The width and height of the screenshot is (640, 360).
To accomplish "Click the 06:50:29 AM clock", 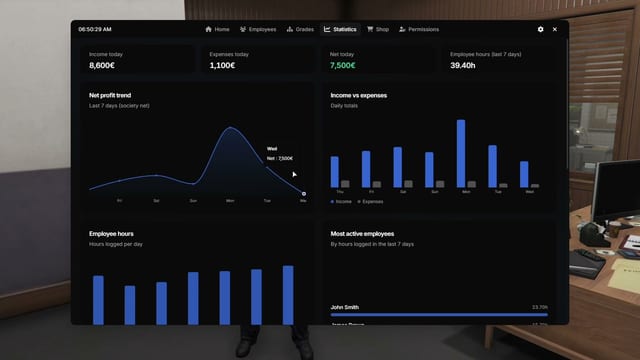I will [x=95, y=29].
